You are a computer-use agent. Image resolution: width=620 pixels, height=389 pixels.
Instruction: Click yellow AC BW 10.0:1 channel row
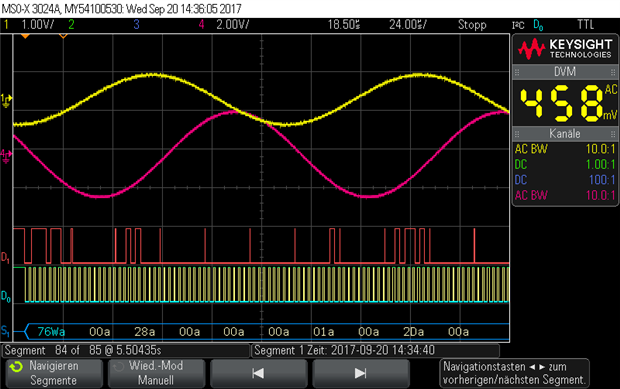tap(565, 149)
